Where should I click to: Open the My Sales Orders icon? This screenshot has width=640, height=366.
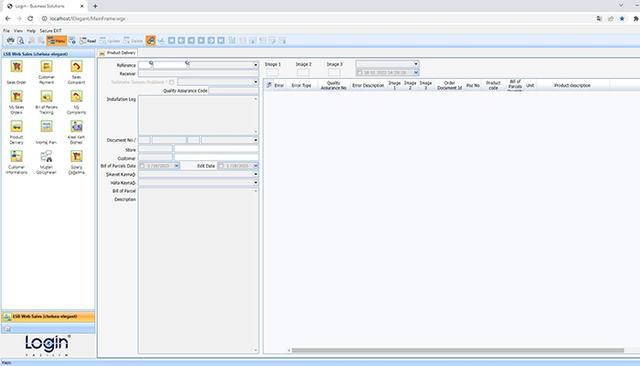(x=16, y=97)
